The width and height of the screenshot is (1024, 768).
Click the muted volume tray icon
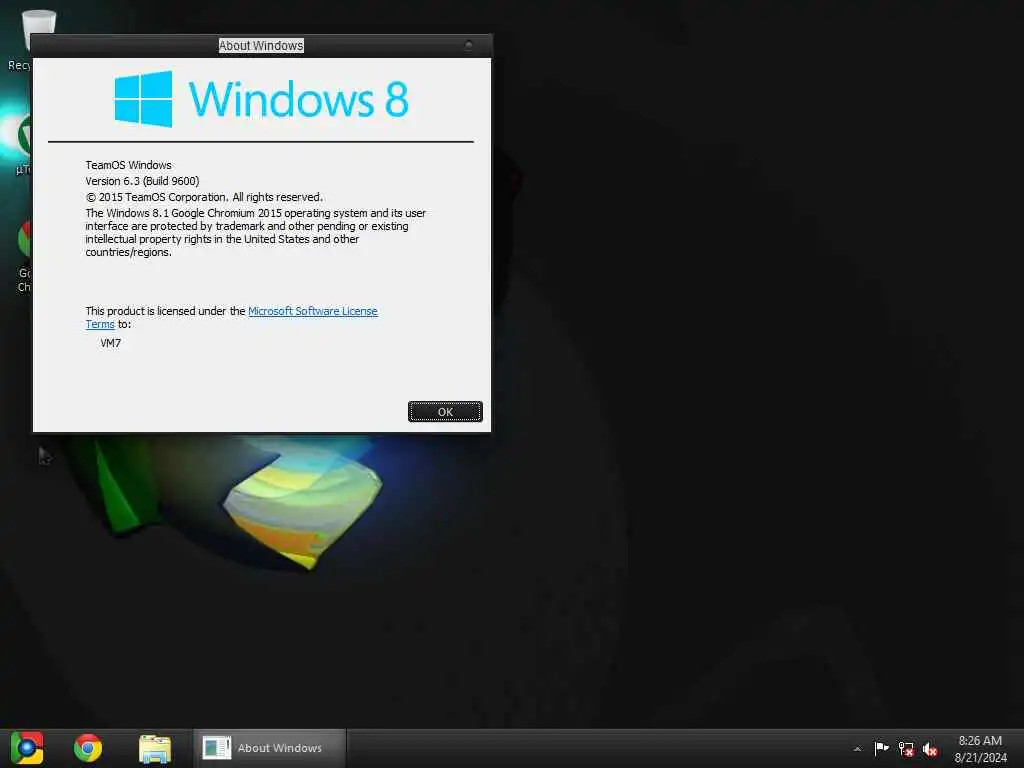click(930, 749)
